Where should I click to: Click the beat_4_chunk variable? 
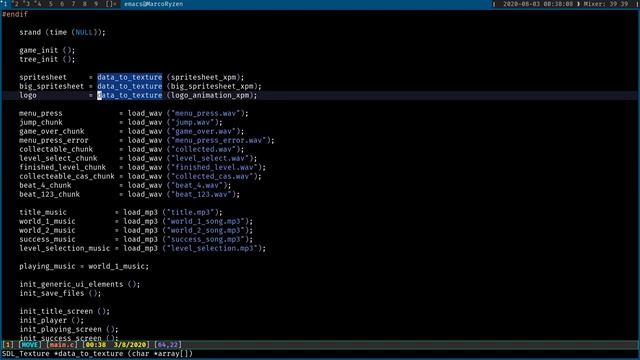pyautogui.click(x=45, y=185)
